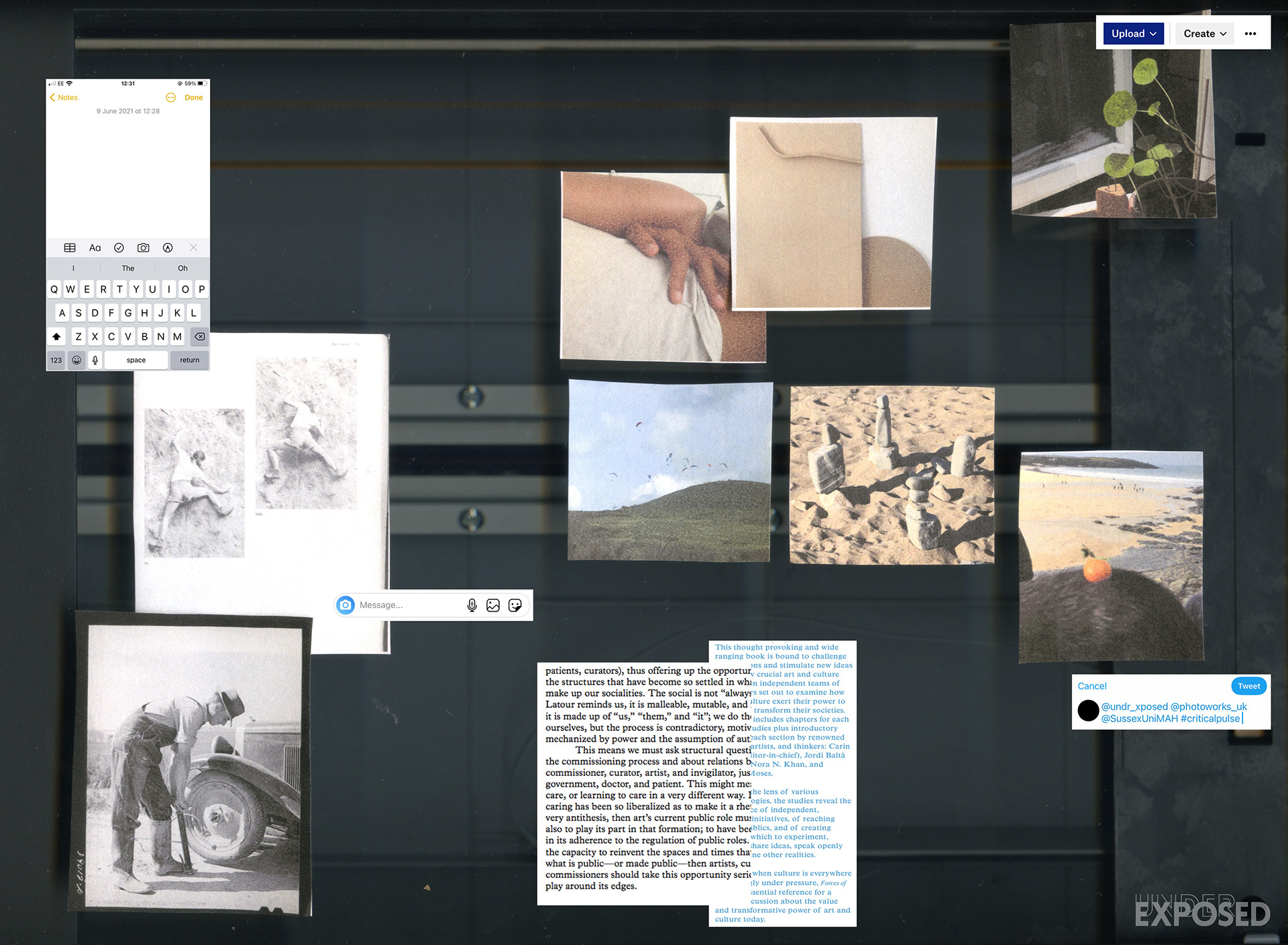Image resolution: width=1288 pixels, height=945 pixels.
Task: Tap the checklist circle icon in Notes
Action: pos(119,248)
